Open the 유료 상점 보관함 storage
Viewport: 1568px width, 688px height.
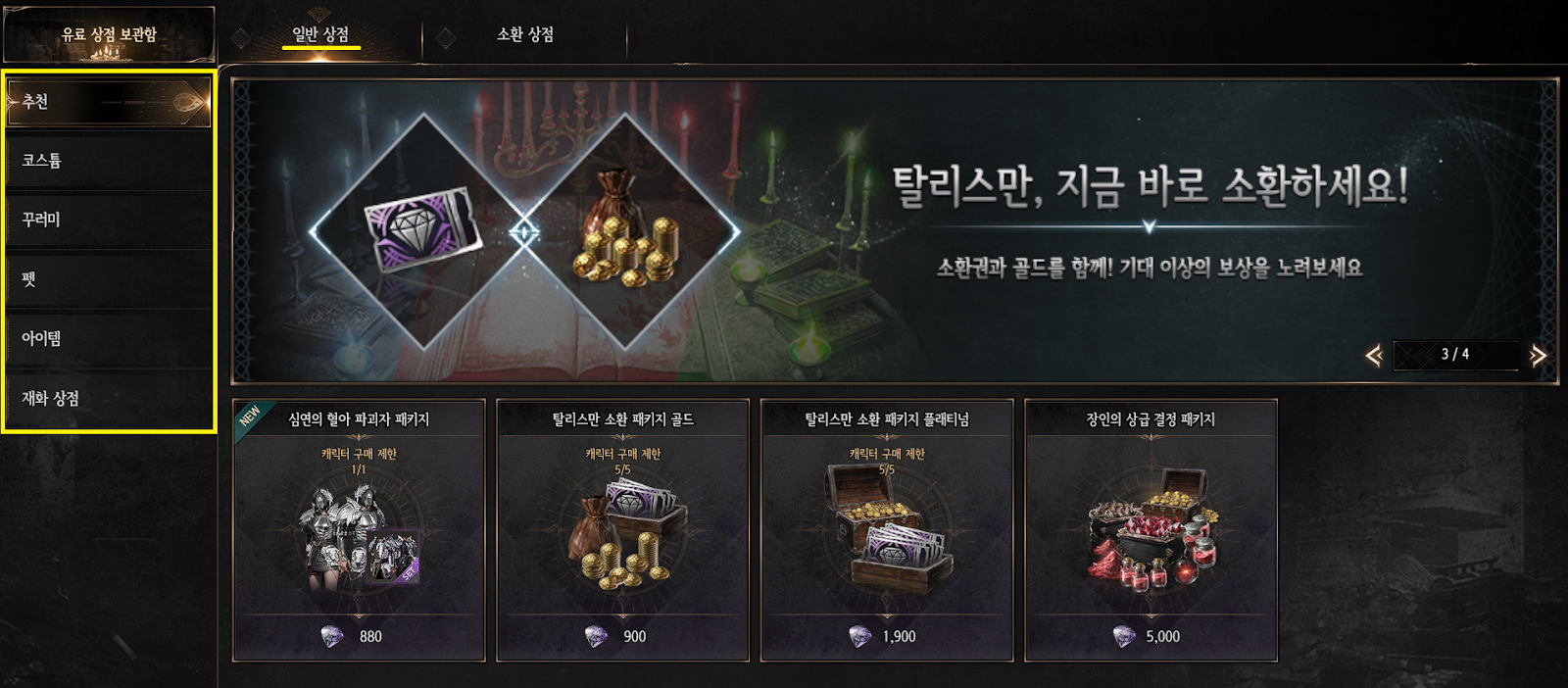[x=109, y=34]
